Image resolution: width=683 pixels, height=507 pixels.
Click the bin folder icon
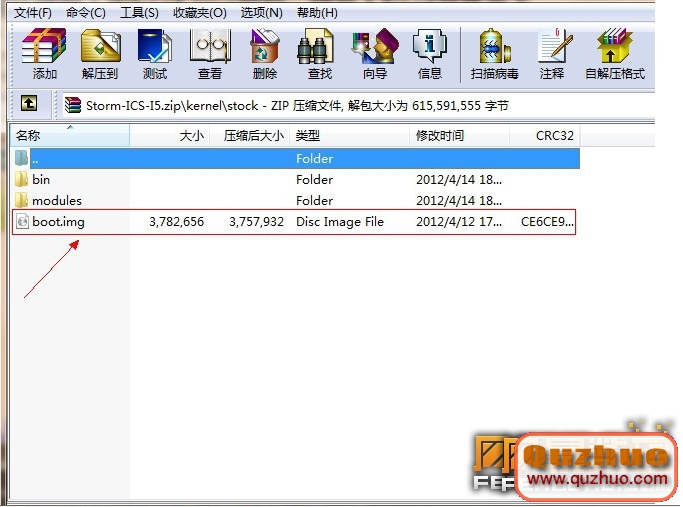coord(21,179)
